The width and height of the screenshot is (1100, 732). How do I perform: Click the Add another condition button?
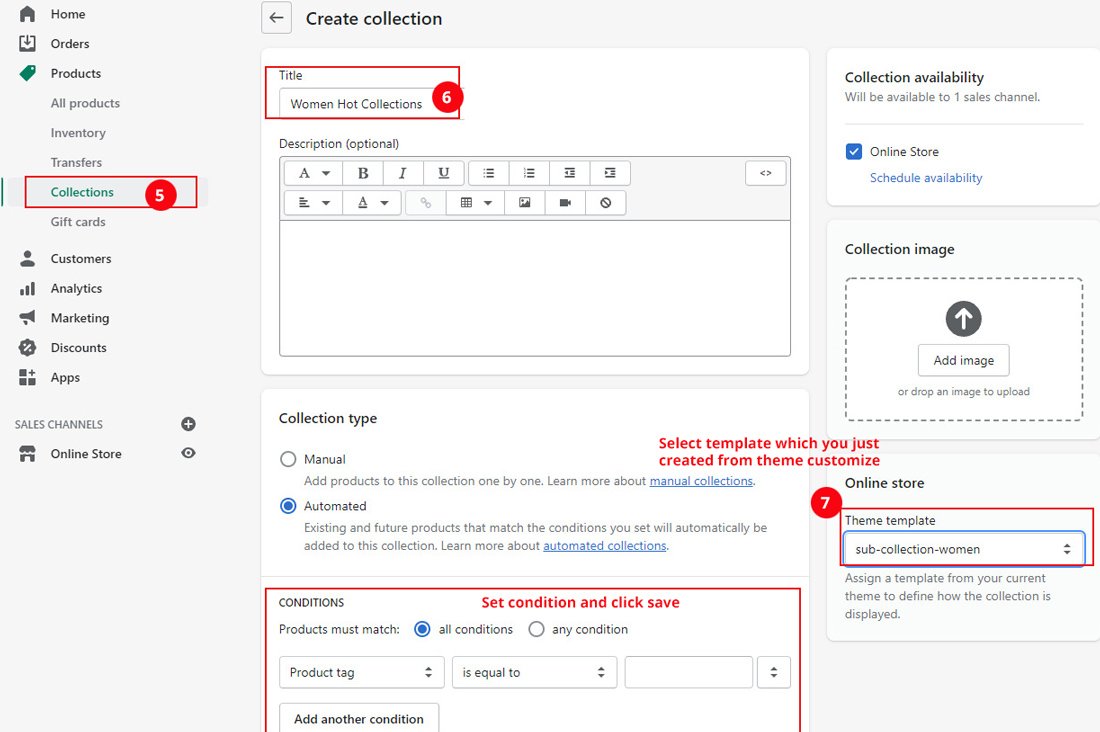click(x=359, y=719)
